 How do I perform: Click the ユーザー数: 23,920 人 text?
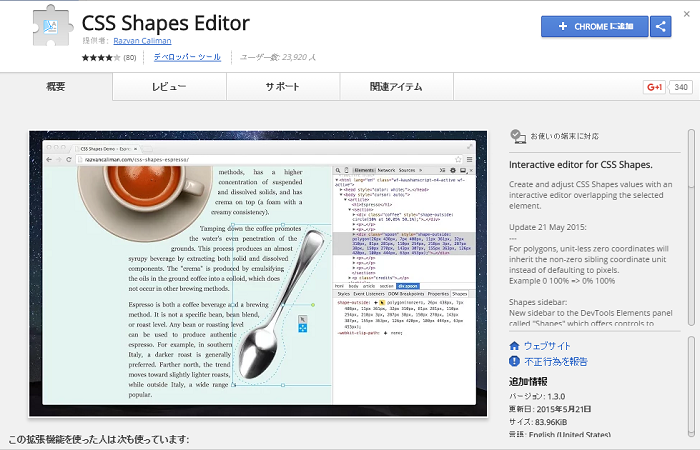[x=278, y=57]
